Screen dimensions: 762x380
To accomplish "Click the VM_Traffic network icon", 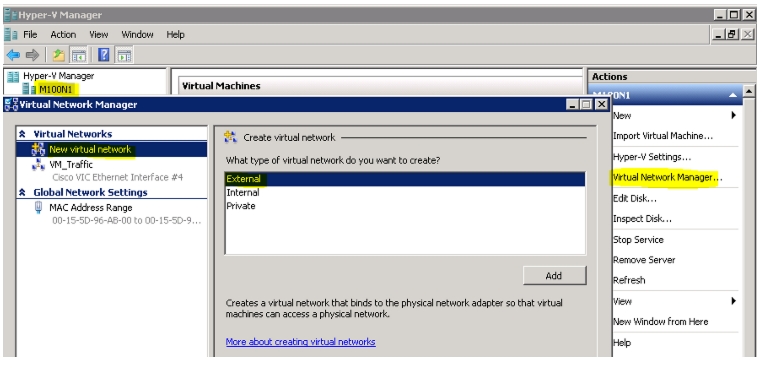I will tap(38, 165).
